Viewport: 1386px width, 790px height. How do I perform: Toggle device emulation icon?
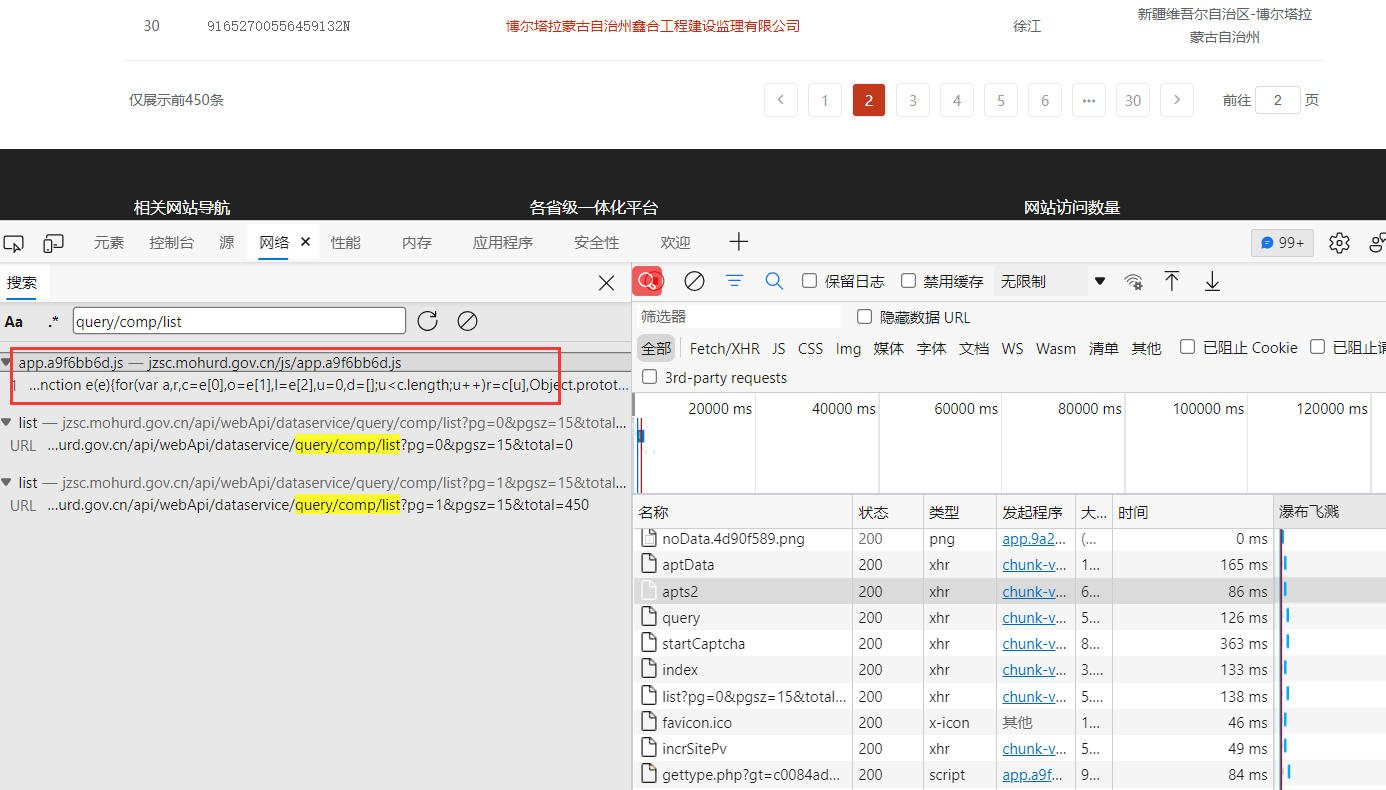(53, 242)
